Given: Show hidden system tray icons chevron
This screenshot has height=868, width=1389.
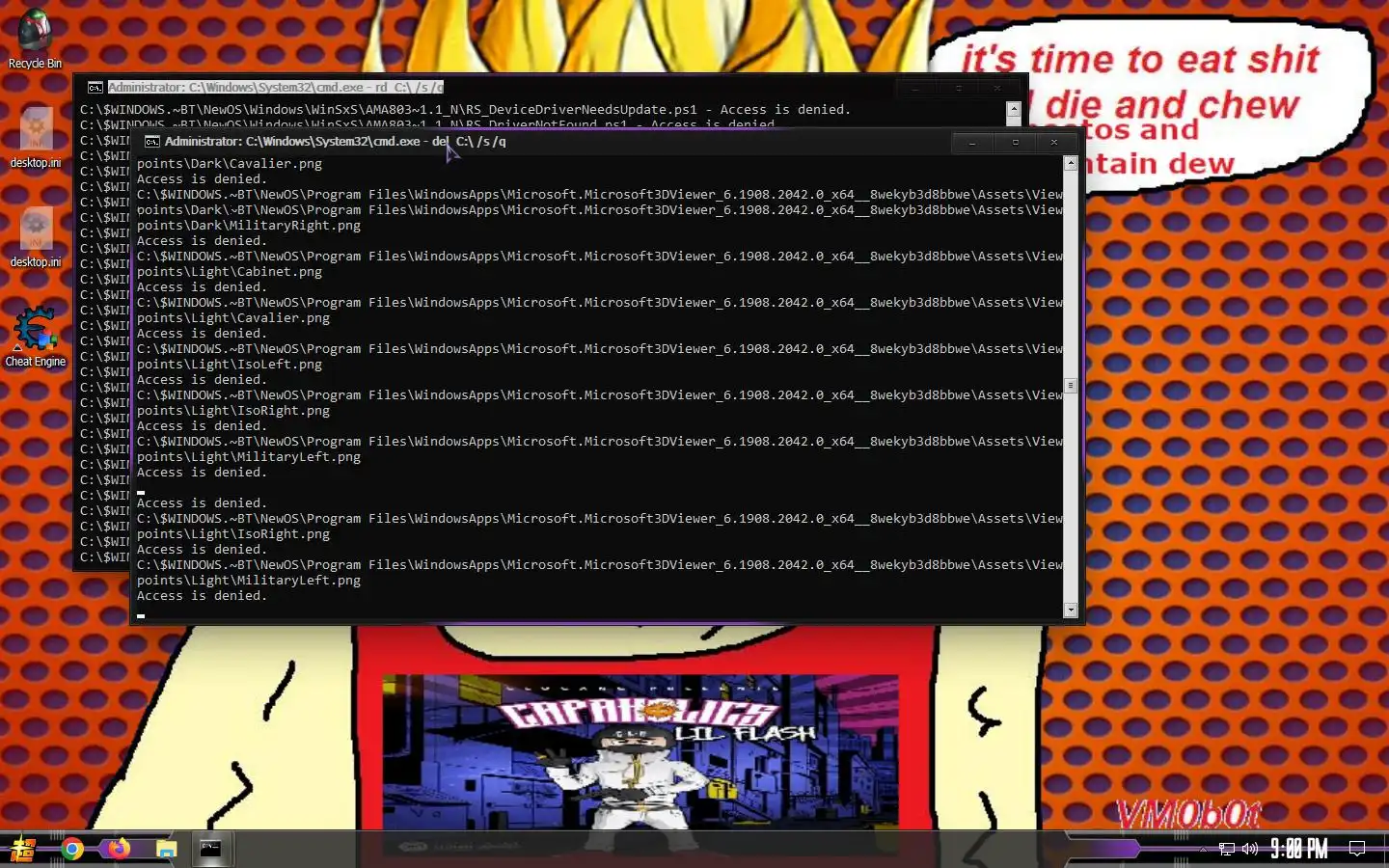Looking at the screenshot, I should (1203, 850).
